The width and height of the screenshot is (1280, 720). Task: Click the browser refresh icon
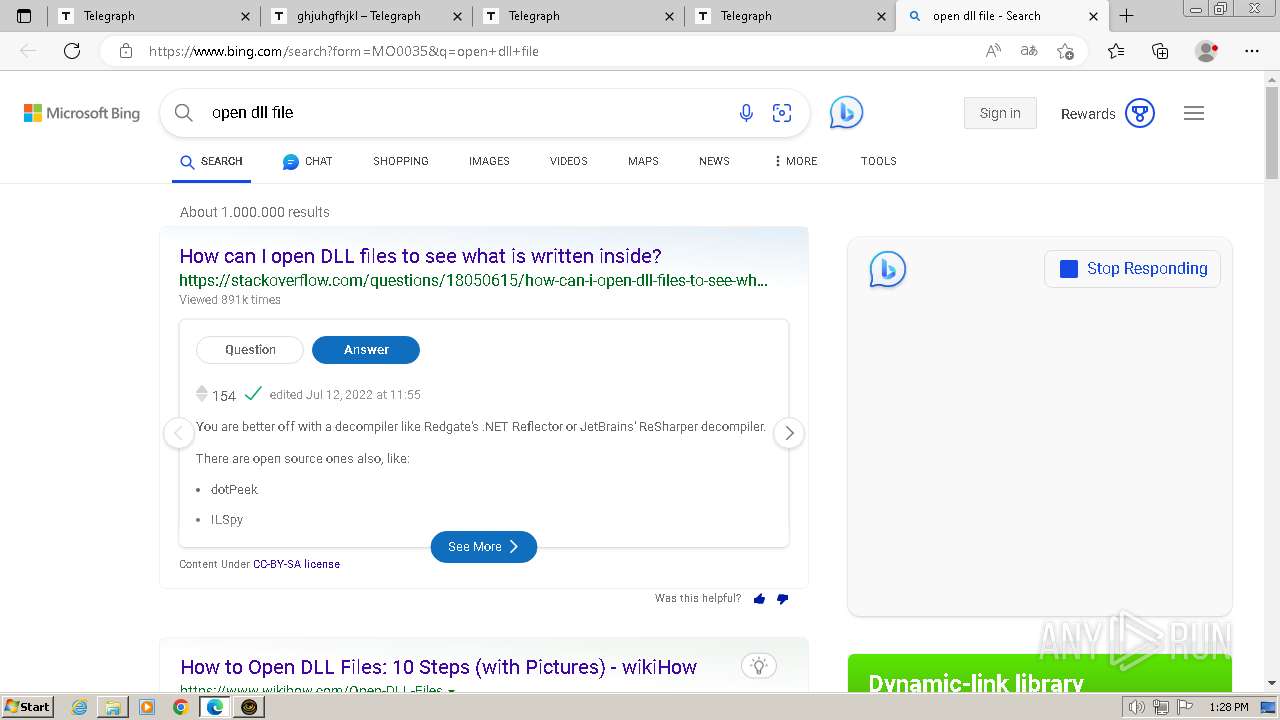tap(72, 51)
